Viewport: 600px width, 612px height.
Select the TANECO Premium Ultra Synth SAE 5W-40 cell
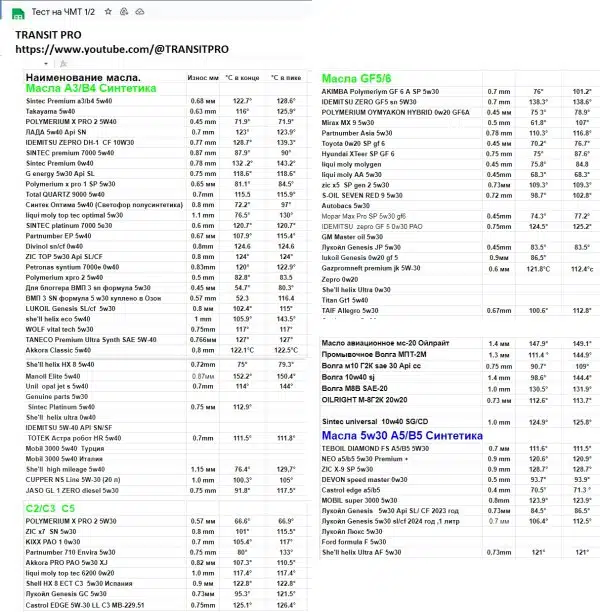91,340
